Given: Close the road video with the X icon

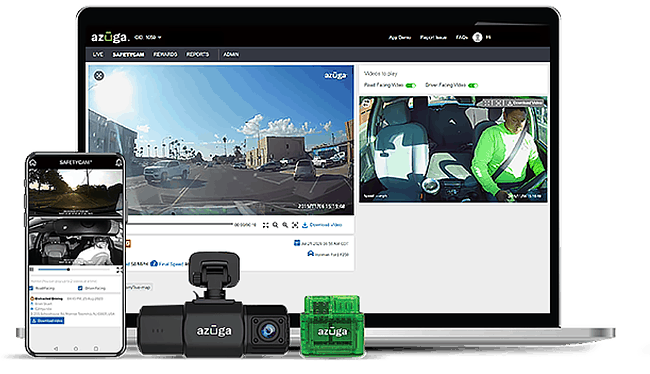Looking at the screenshot, I should 99,75.
